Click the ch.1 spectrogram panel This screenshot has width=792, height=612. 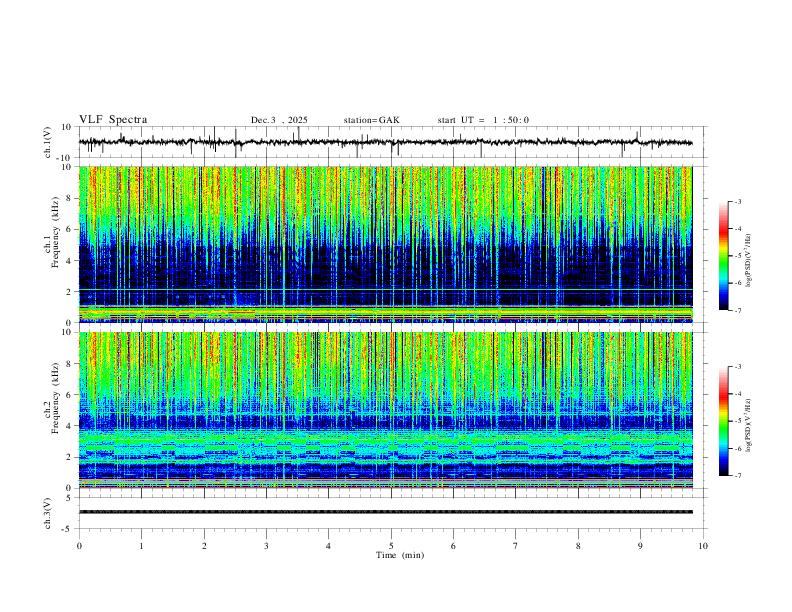[x=385, y=244]
